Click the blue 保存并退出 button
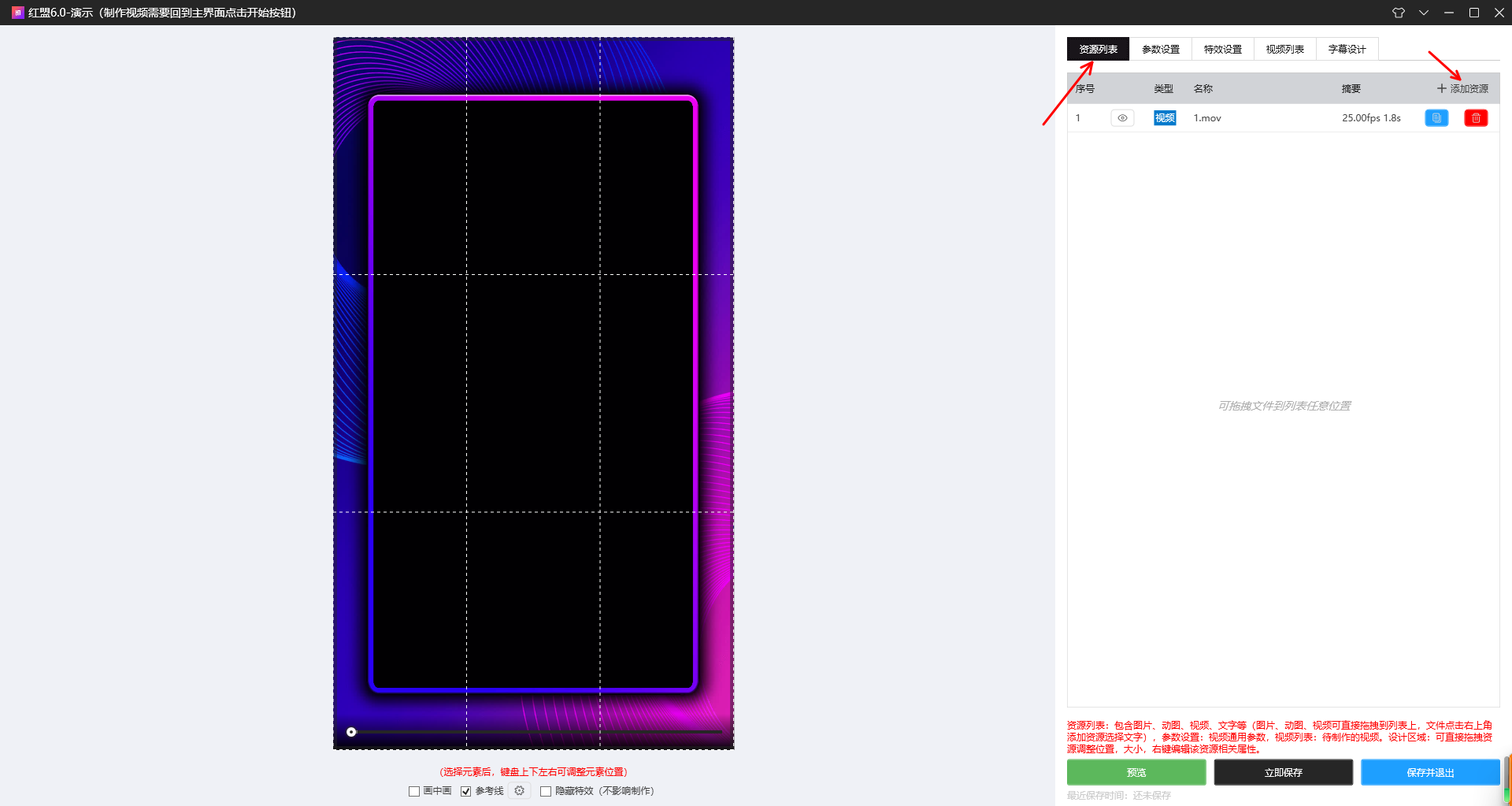Image resolution: width=1512 pixels, height=806 pixels. (1430, 772)
